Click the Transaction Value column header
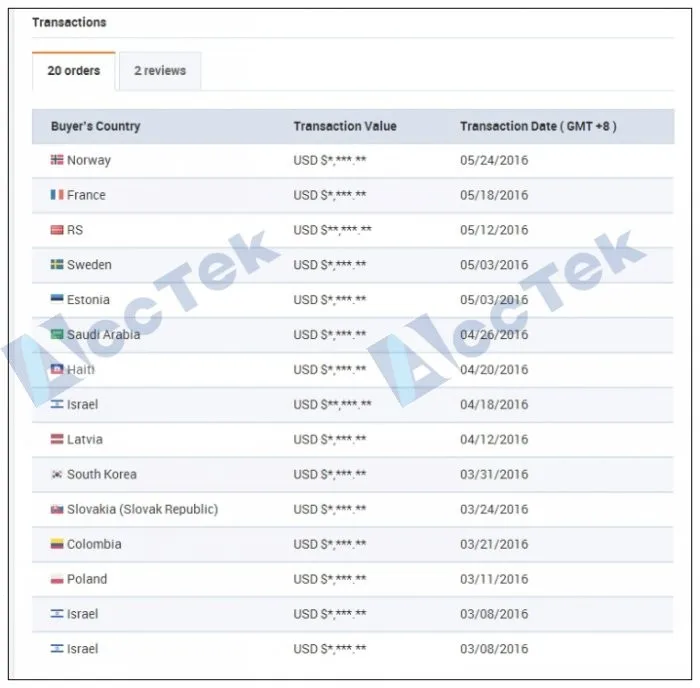Viewport: 700px width, 688px height. 345,127
